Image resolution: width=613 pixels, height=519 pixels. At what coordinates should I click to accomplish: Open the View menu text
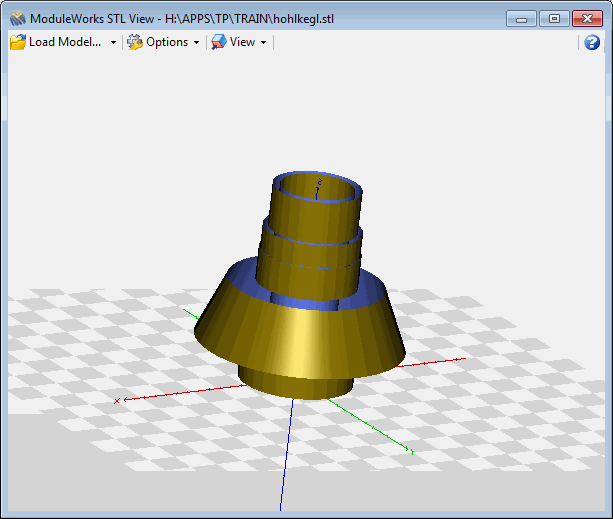point(242,42)
